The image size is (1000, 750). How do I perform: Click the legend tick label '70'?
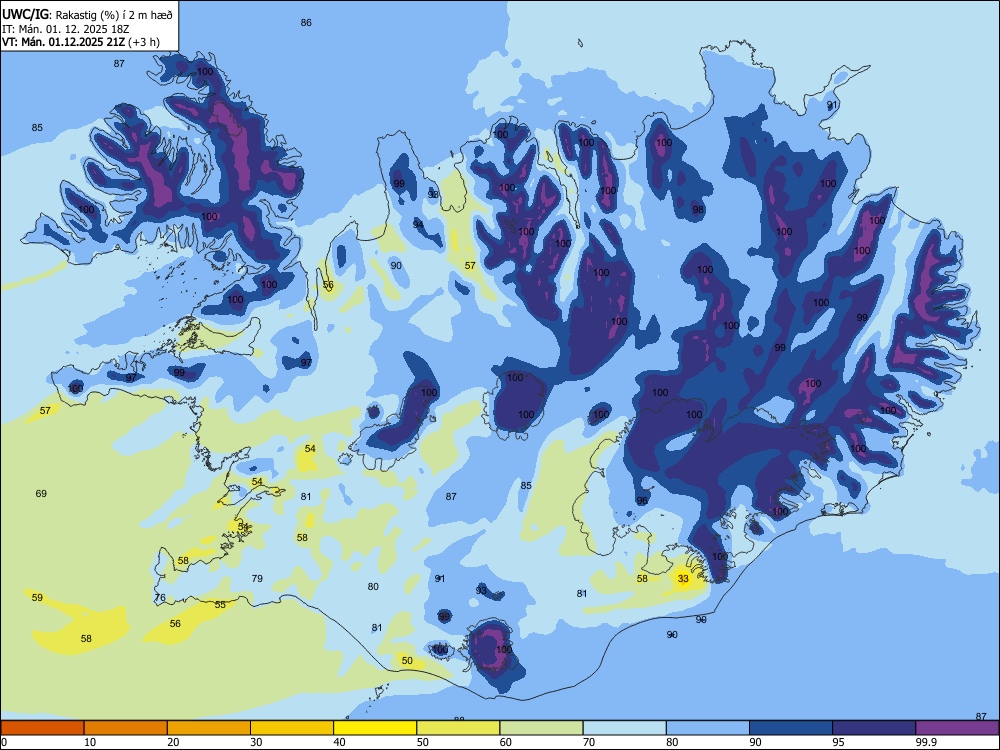[589, 742]
